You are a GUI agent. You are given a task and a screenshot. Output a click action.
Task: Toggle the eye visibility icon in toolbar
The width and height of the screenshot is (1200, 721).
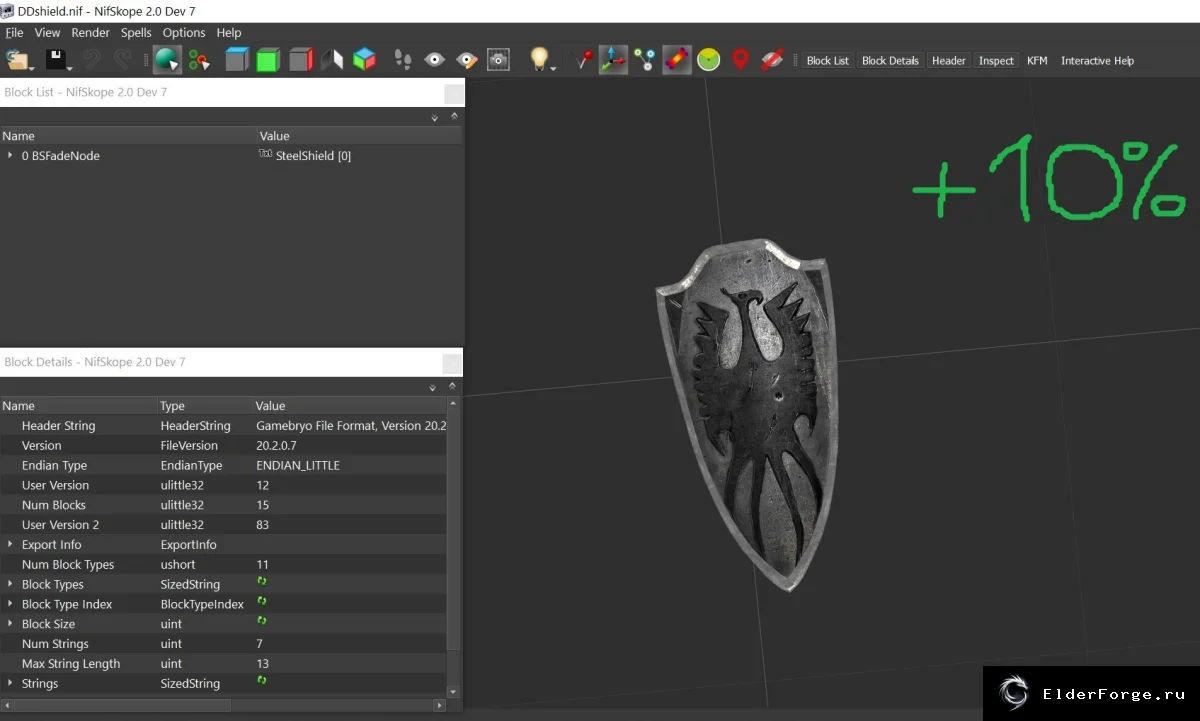(434, 60)
